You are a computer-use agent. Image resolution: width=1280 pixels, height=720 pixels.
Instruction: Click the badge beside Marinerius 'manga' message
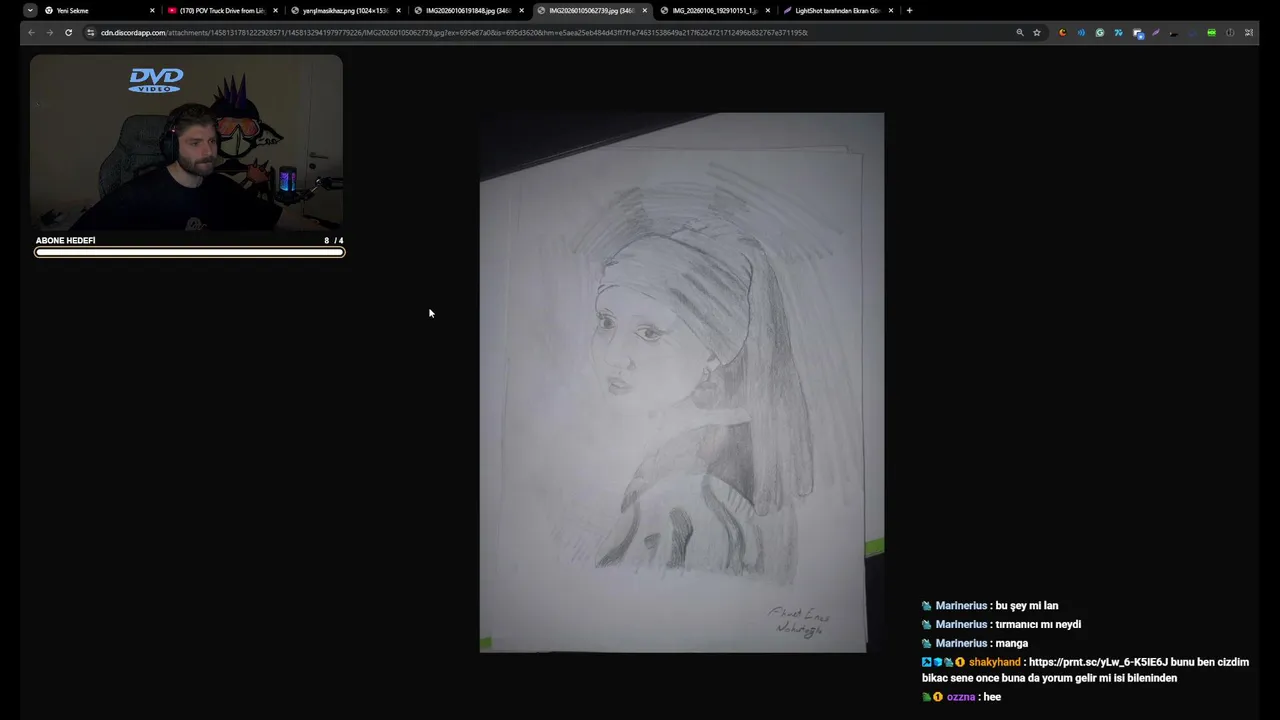[926, 644]
